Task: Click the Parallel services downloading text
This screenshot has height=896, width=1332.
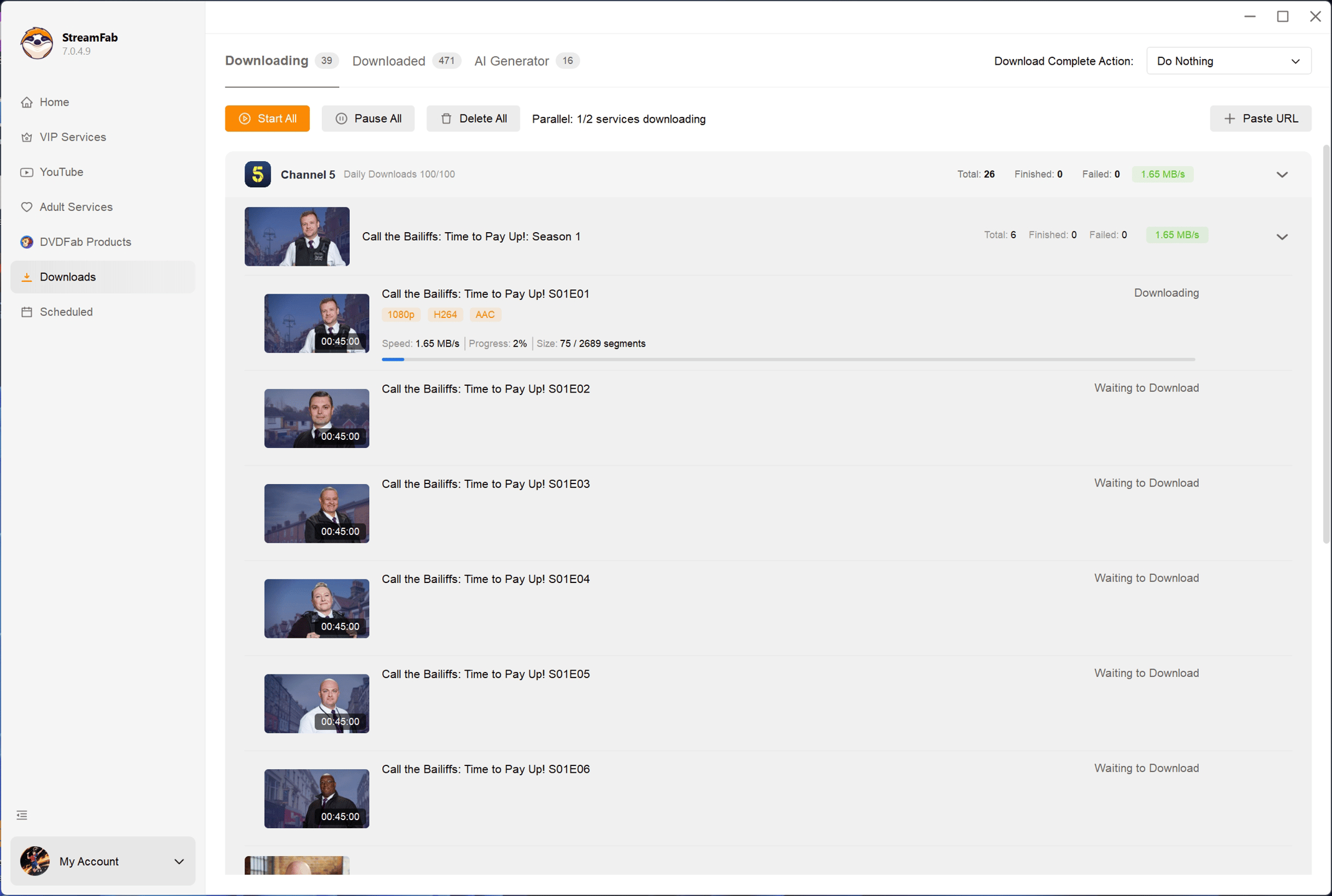Action: coord(619,119)
